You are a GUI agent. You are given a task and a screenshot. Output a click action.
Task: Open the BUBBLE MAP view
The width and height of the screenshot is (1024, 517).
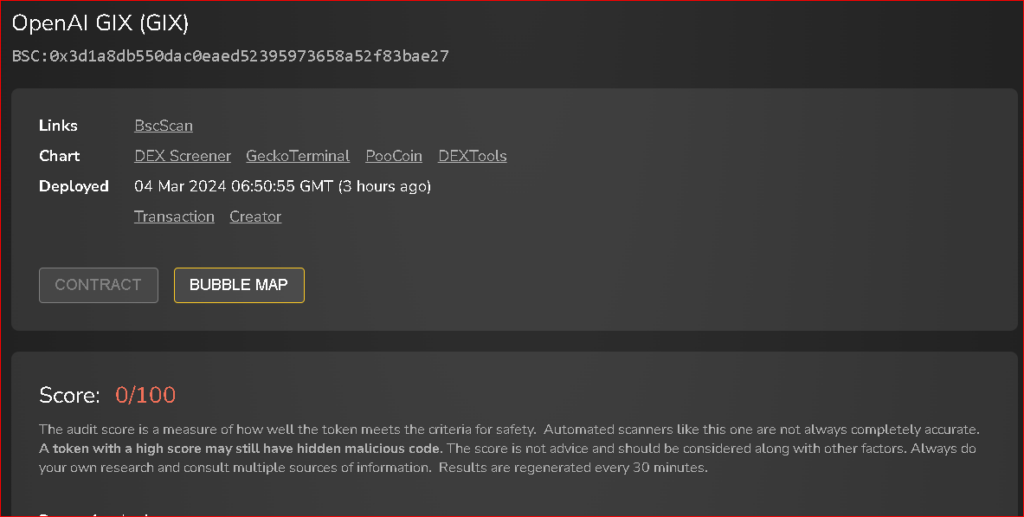(239, 285)
